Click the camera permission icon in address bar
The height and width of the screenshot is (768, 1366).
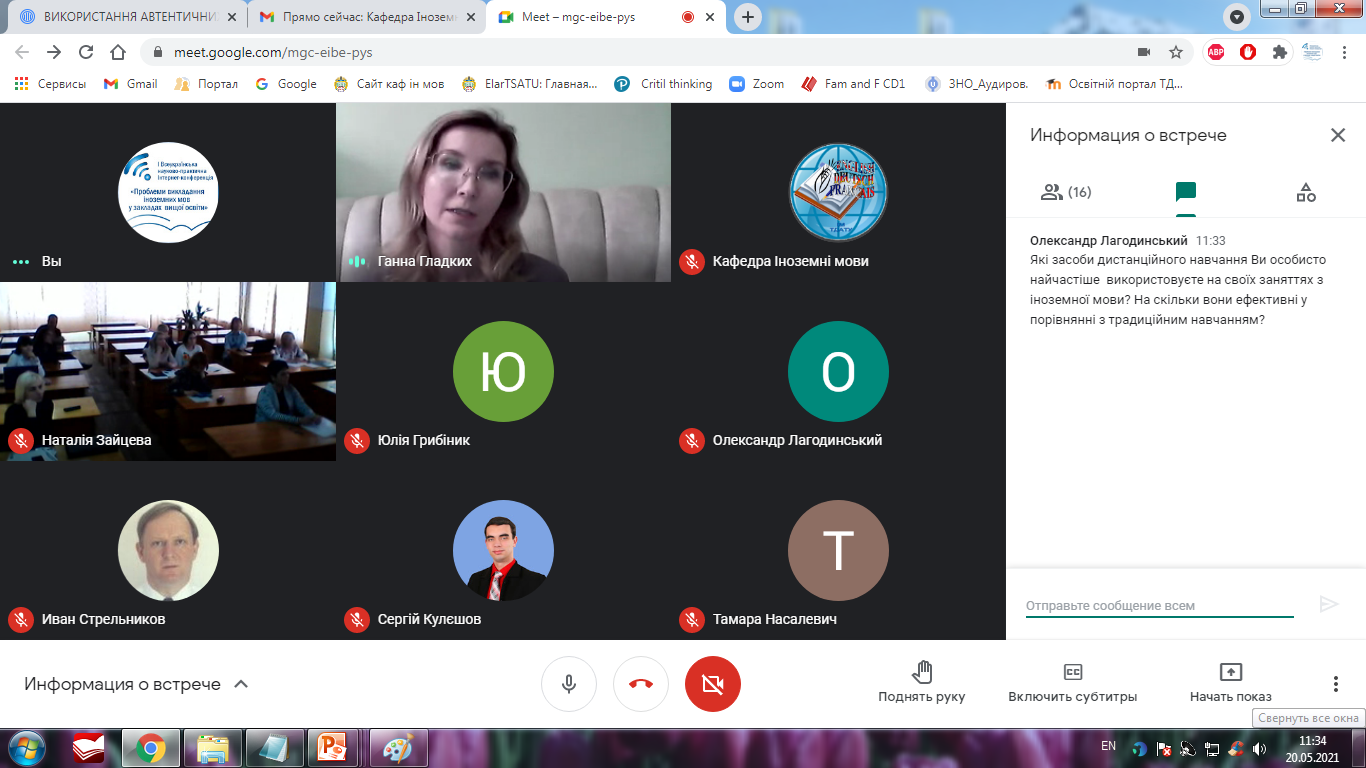1144,52
